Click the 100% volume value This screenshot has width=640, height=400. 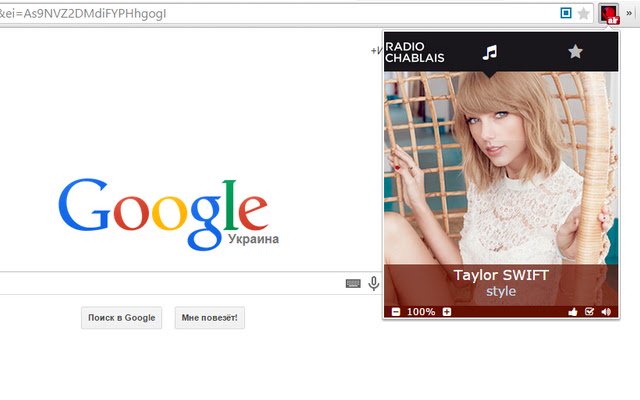click(x=421, y=312)
